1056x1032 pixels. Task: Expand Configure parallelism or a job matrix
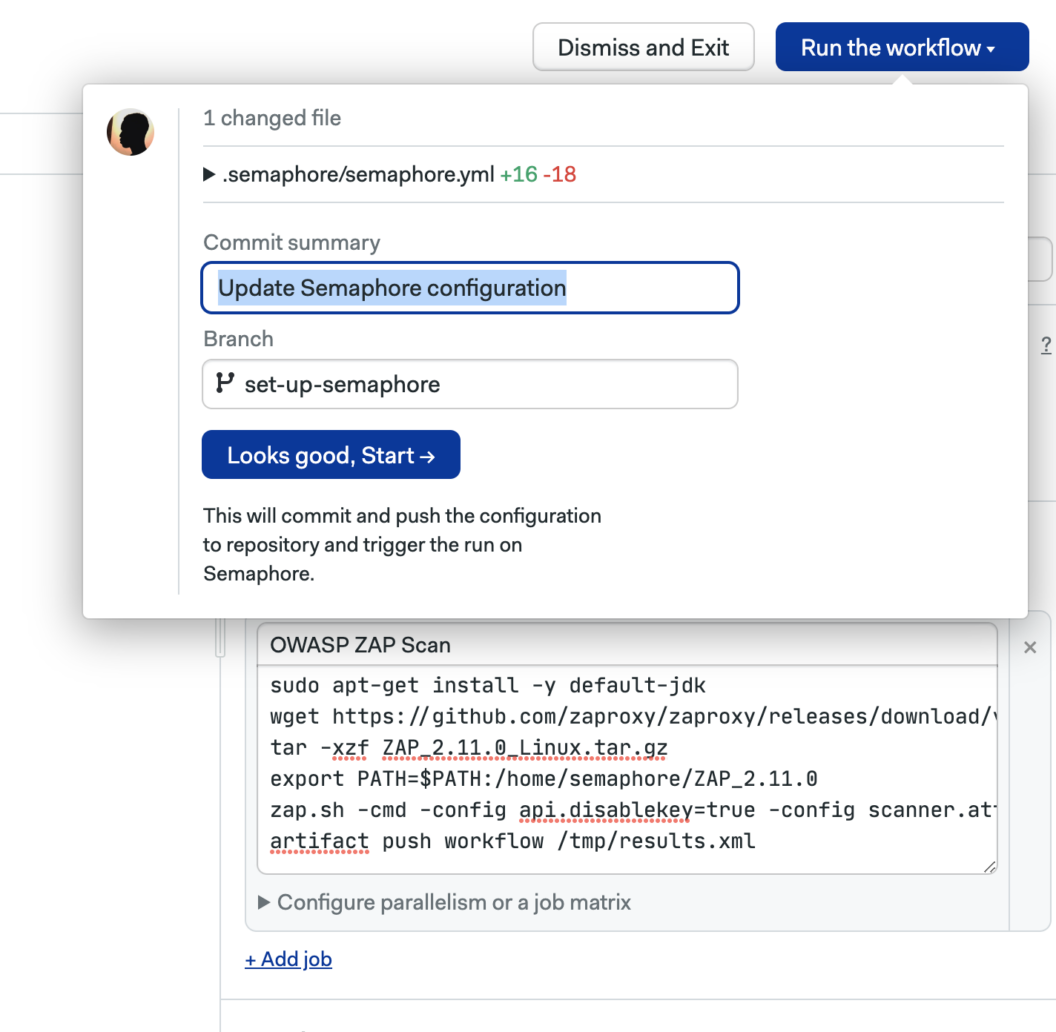pos(444,902)
